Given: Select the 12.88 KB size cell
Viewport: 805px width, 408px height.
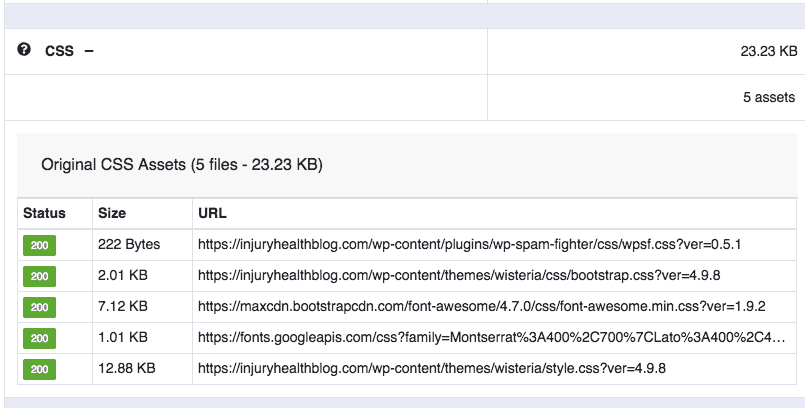Looking at the screenshot, I should click(126, 368).
